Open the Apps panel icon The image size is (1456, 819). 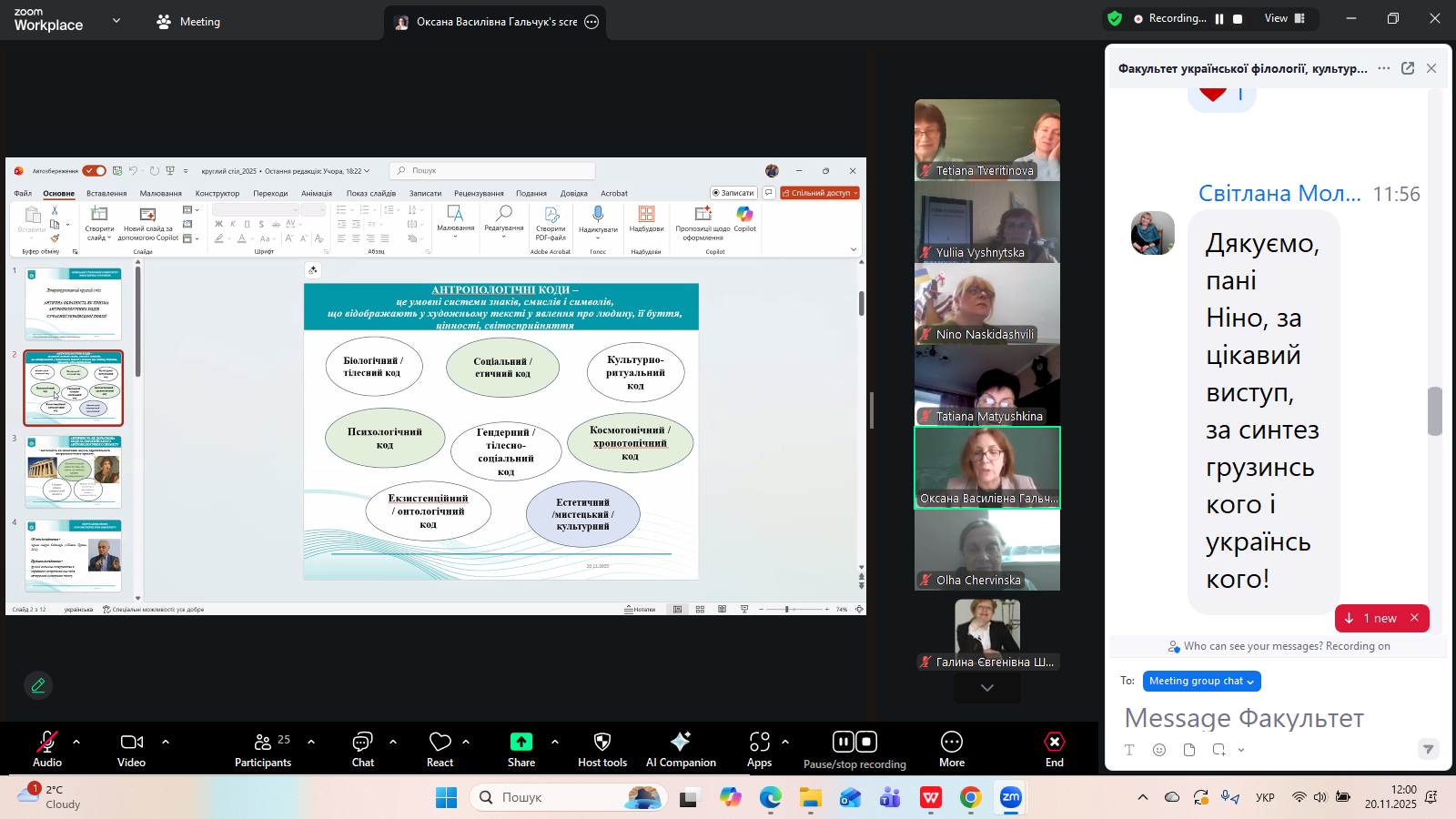click(759, 742)
